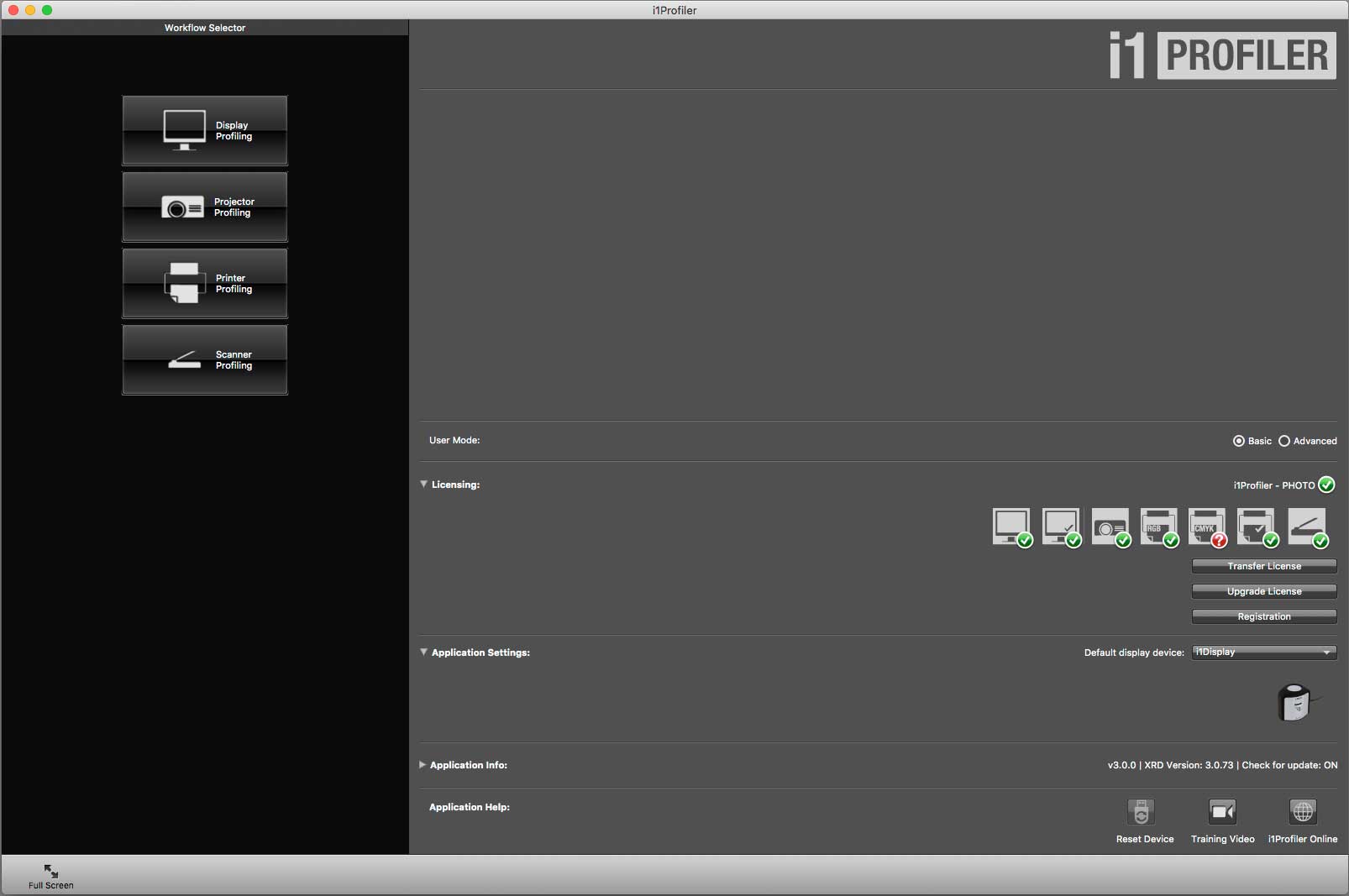Click the unlicensed CMYK printer icon
Screen dimensions: 1349x896
click(1209, 527)
